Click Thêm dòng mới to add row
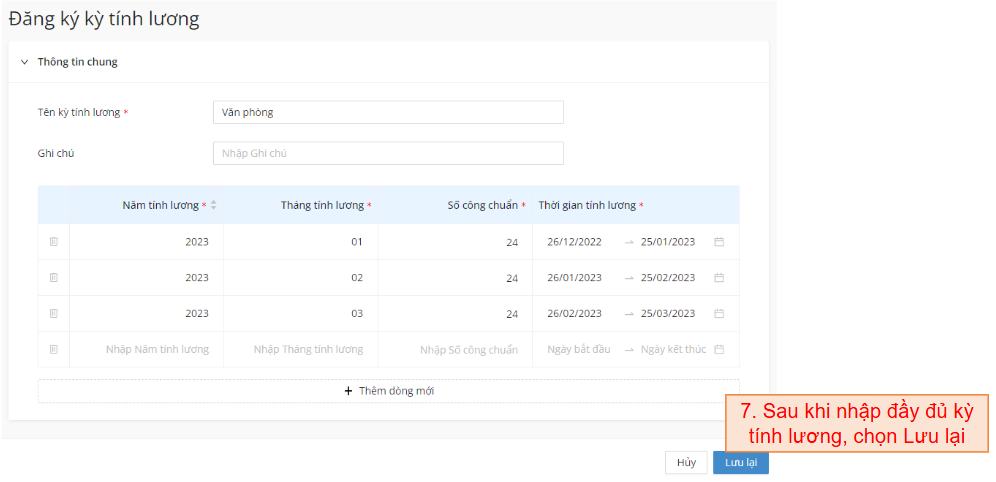996x482 pixels. coord(388,391)
